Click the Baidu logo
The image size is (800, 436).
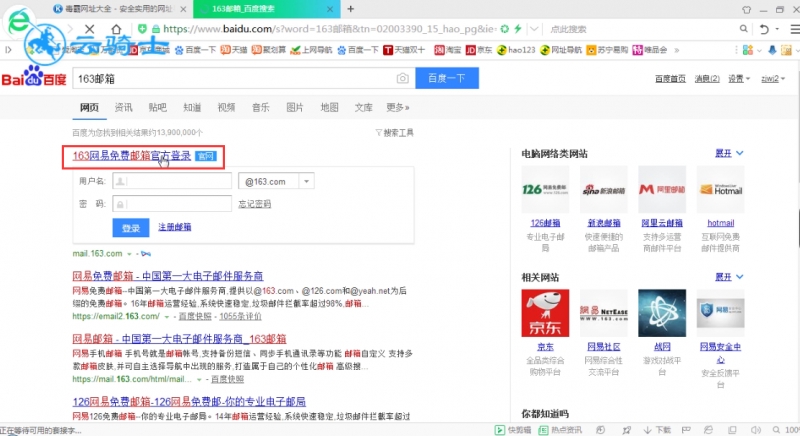pyautogui.click(x=34, y=76)
